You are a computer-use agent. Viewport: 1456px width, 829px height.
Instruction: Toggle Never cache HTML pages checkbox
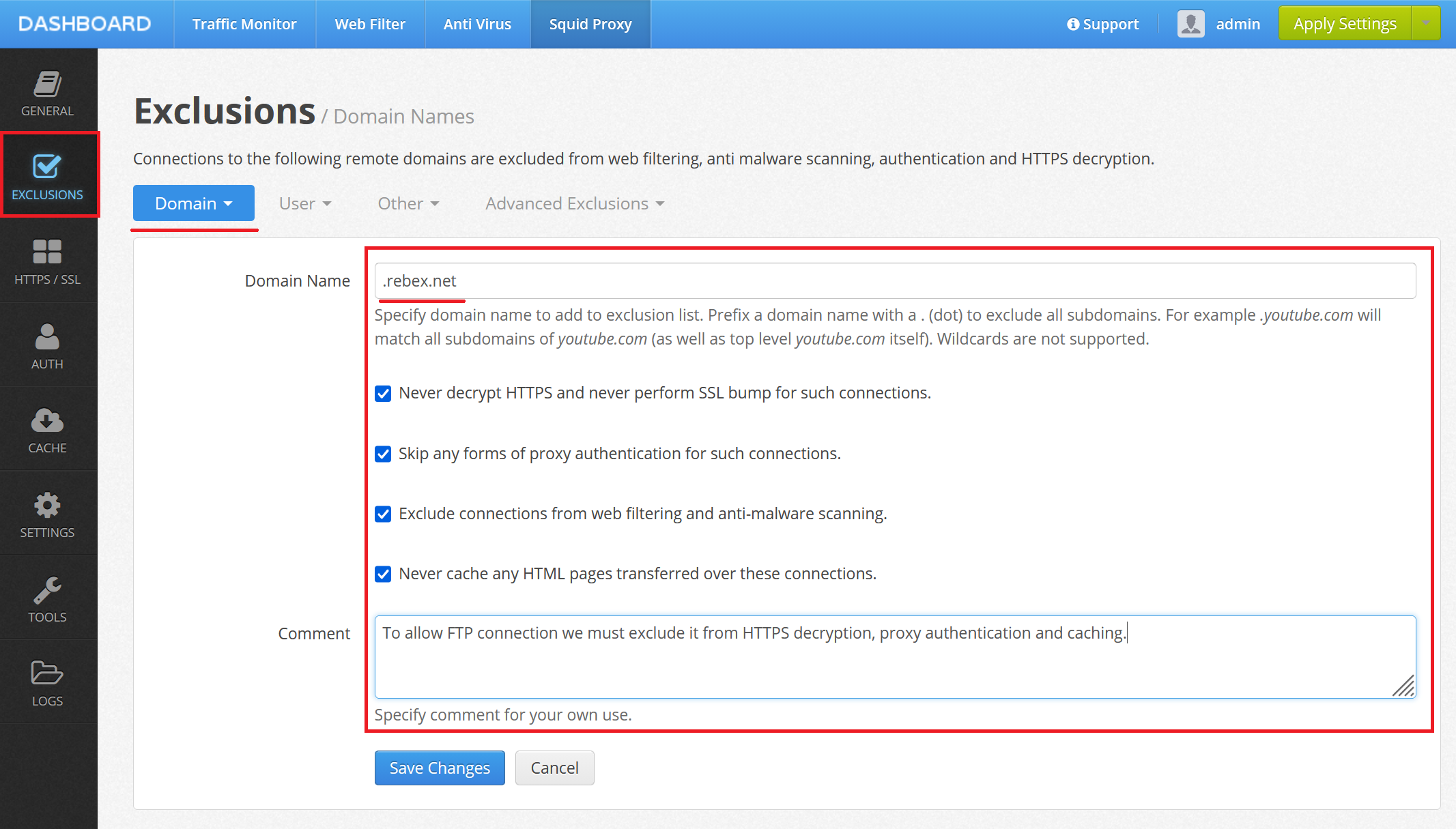383,574
